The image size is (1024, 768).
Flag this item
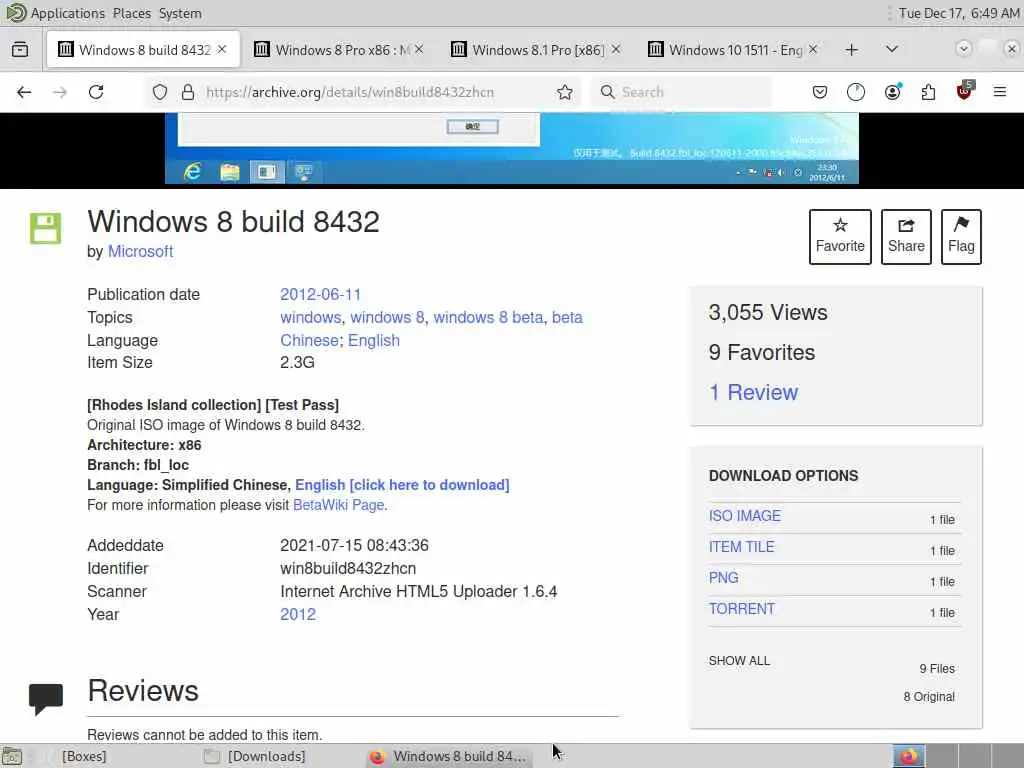point(961,236)
